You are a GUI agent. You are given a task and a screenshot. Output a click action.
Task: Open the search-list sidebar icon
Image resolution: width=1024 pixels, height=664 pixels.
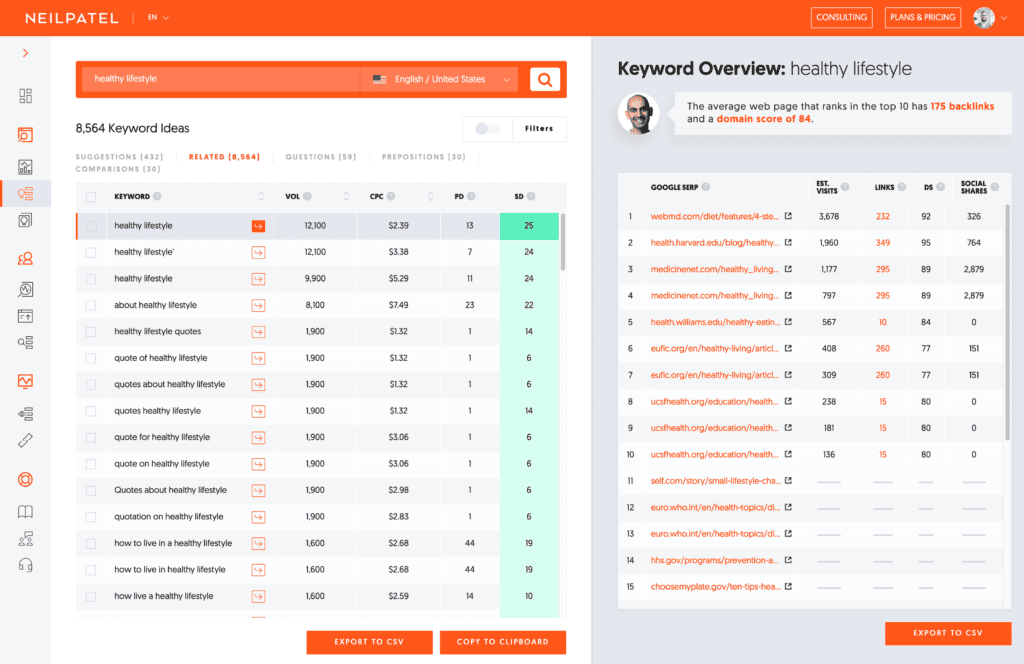25,342
